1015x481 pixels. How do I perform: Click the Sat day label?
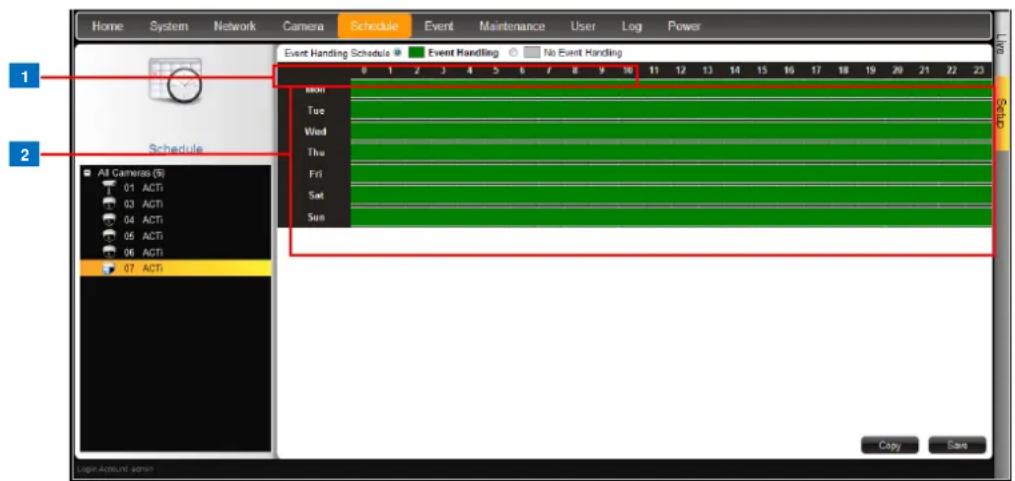pos(316,196)
